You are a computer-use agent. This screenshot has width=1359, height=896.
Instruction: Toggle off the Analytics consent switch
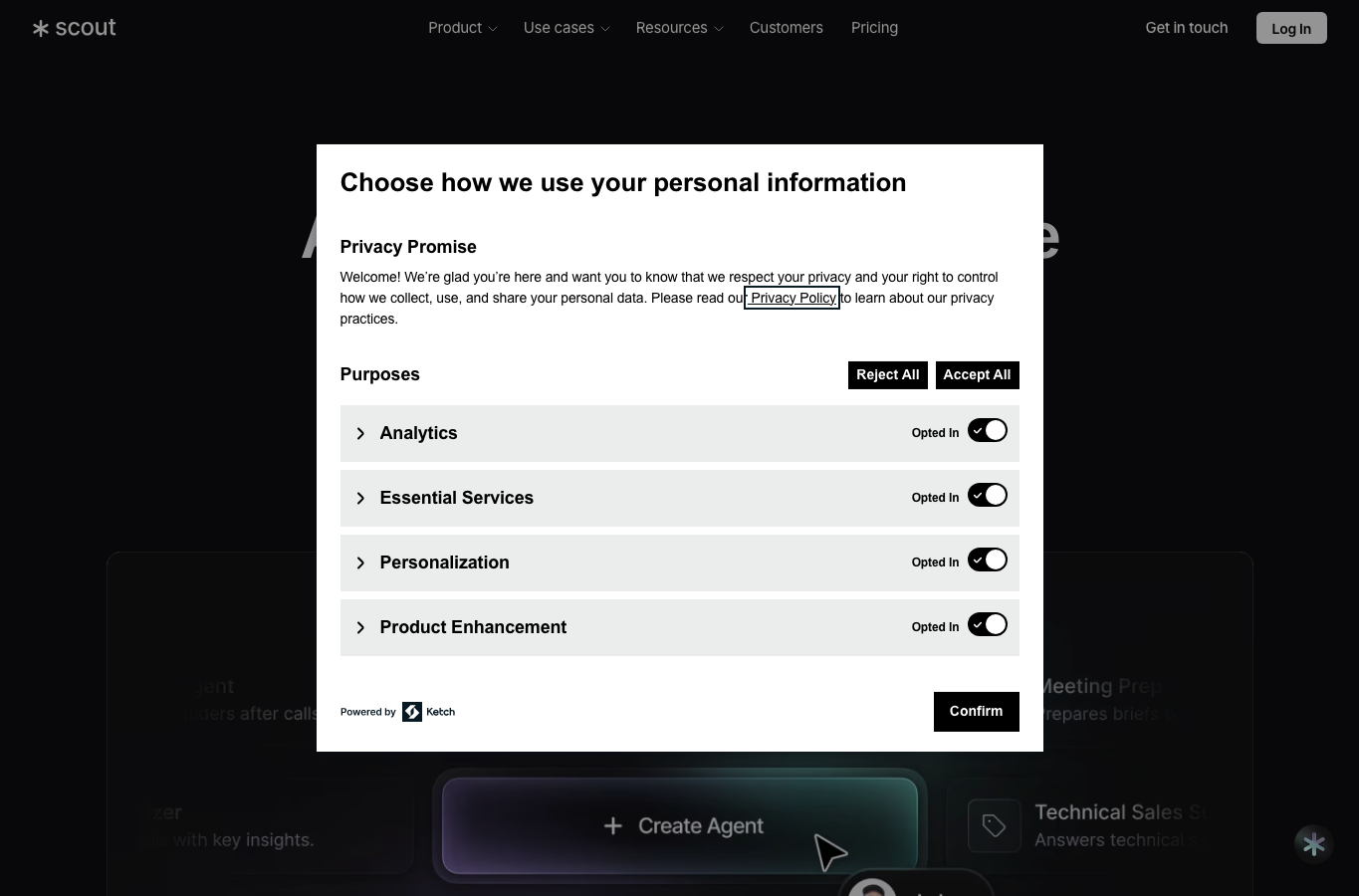[988, 431]
